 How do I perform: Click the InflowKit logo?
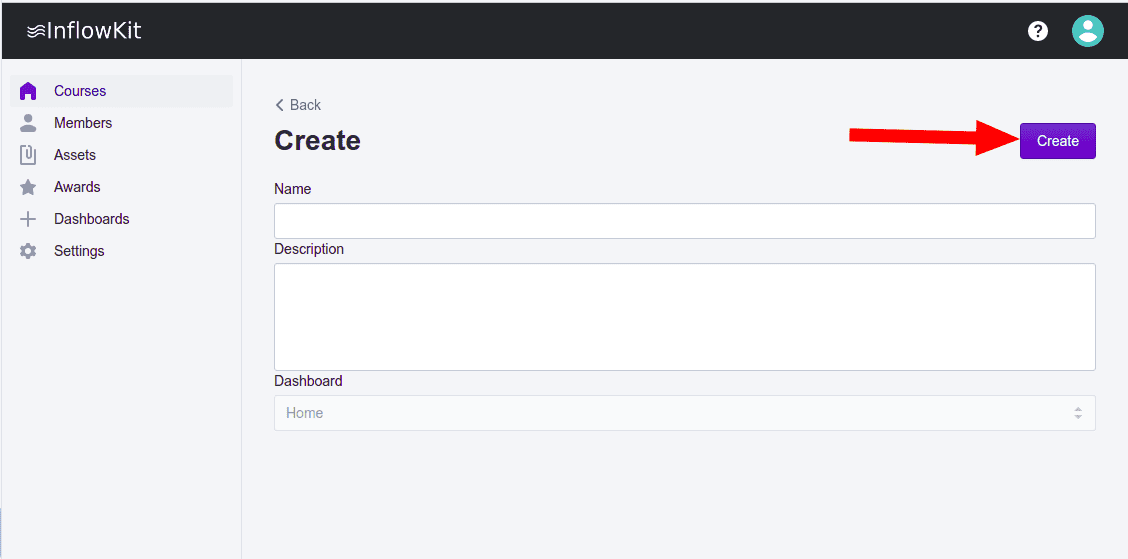pos(84,31)
